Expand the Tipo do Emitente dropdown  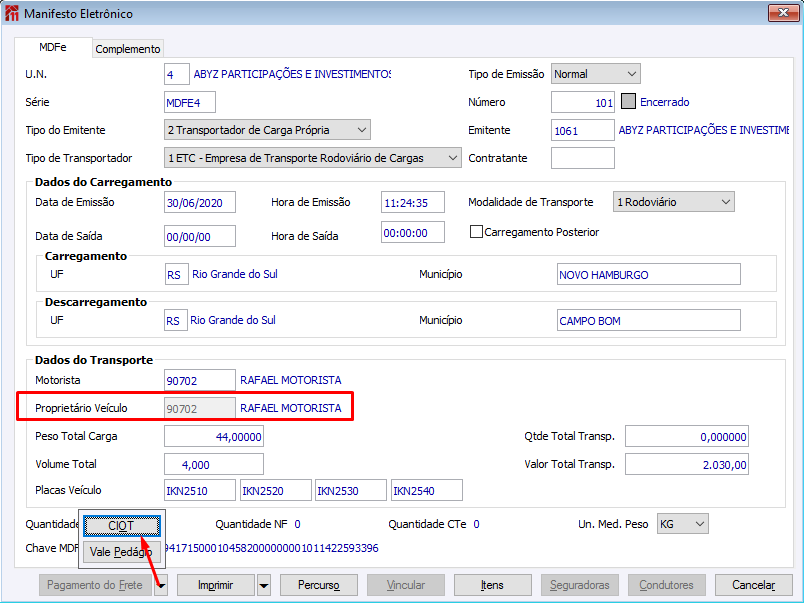click(x=267, y=130)
